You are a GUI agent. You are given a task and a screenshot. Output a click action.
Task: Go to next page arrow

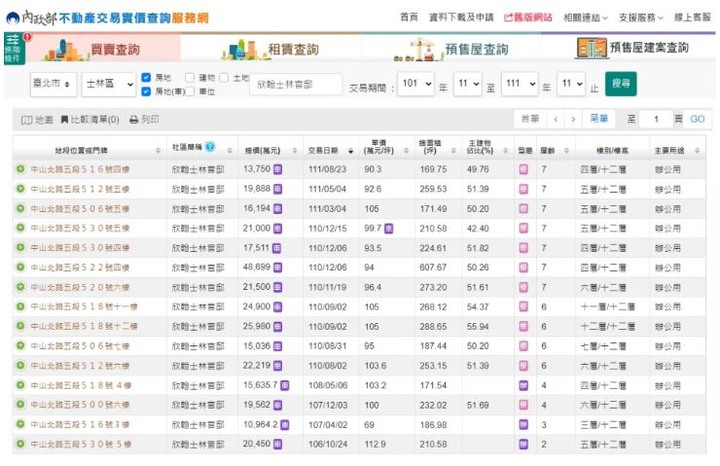pyautogui.click(x=573, y=119)
